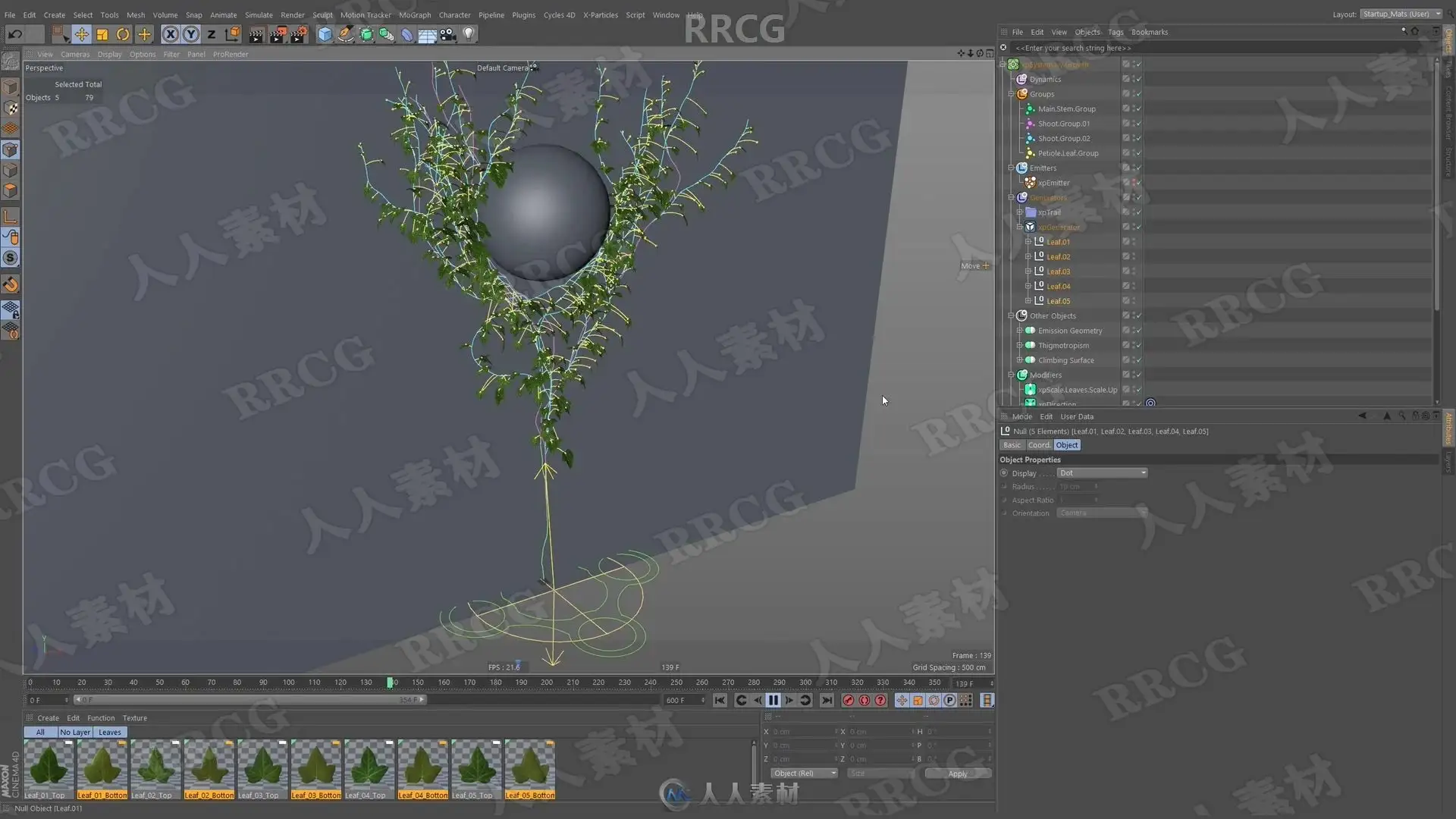
Task: Click the coordinate system cube icon
Action: click(233, 34)
